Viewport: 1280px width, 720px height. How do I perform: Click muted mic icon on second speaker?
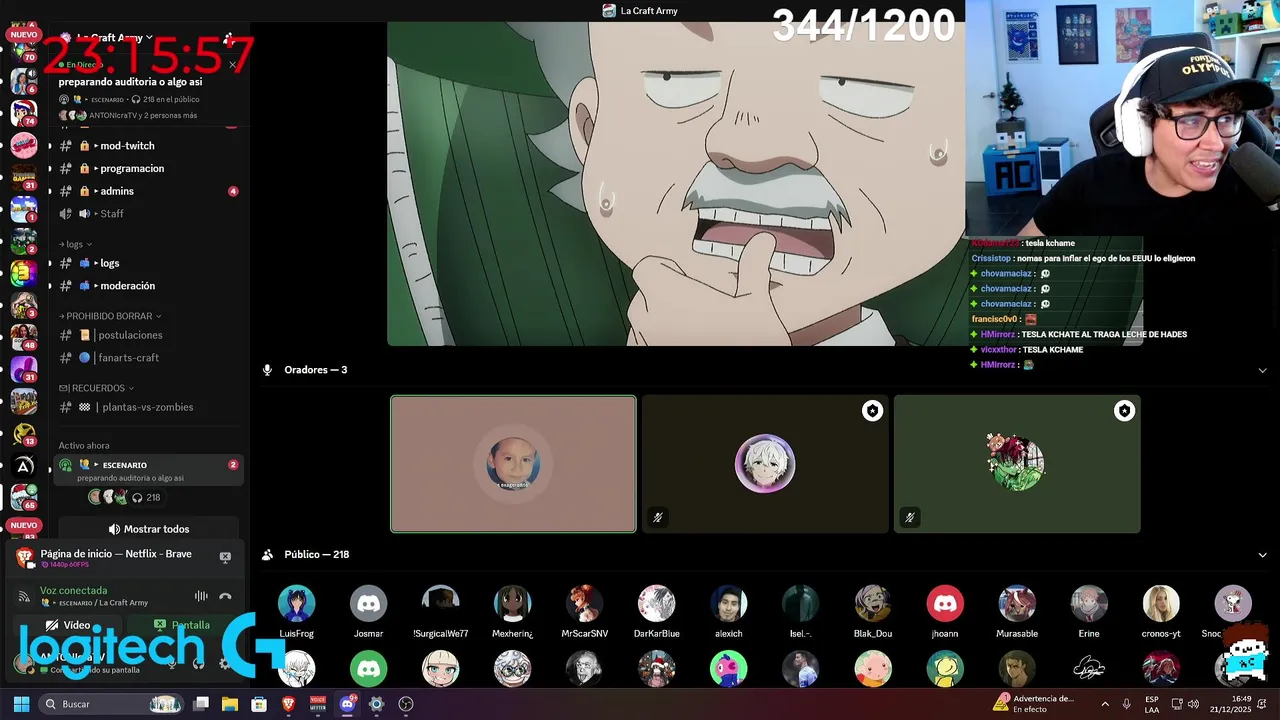657,517
